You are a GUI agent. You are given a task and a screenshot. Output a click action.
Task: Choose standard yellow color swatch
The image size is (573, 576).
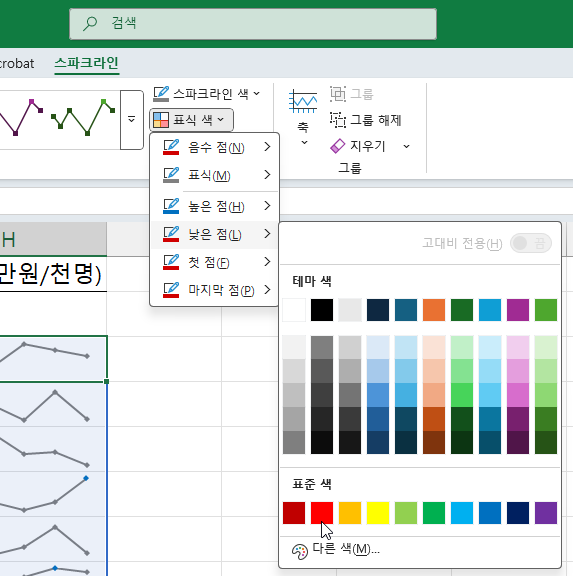coord(378,513)
